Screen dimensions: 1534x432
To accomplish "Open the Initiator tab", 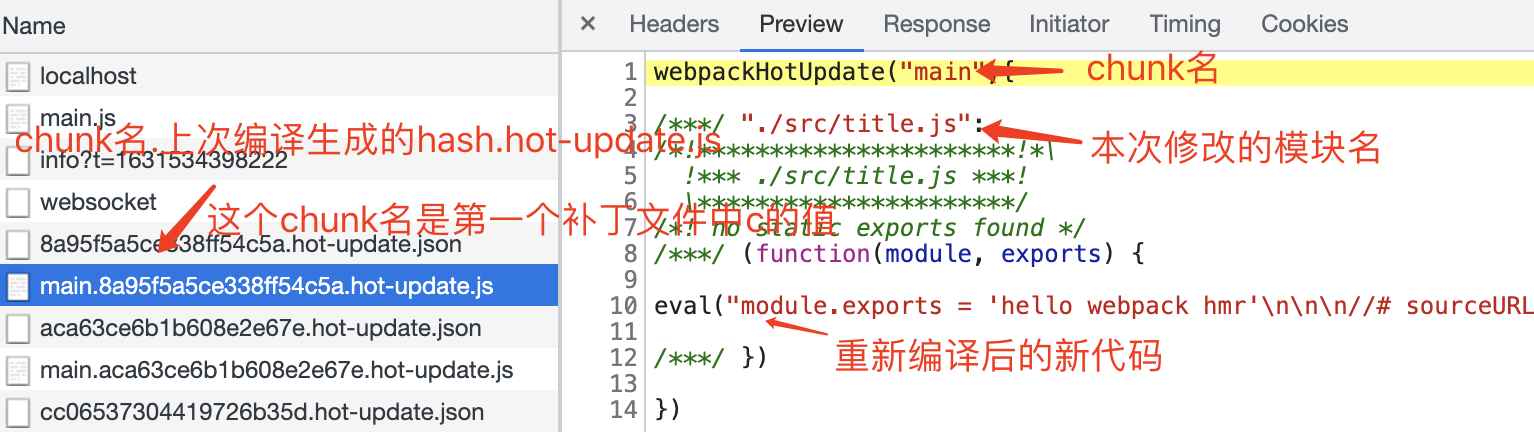I will point(1069,24).
